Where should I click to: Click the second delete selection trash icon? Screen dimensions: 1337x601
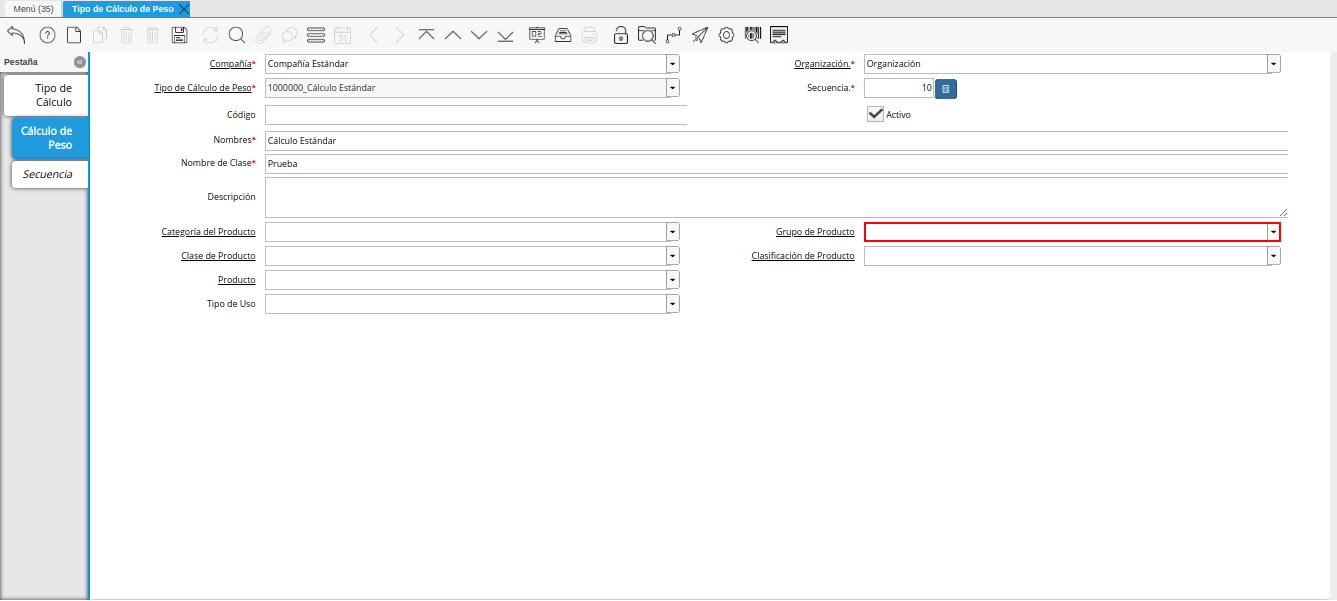click(x=153, y=35)
